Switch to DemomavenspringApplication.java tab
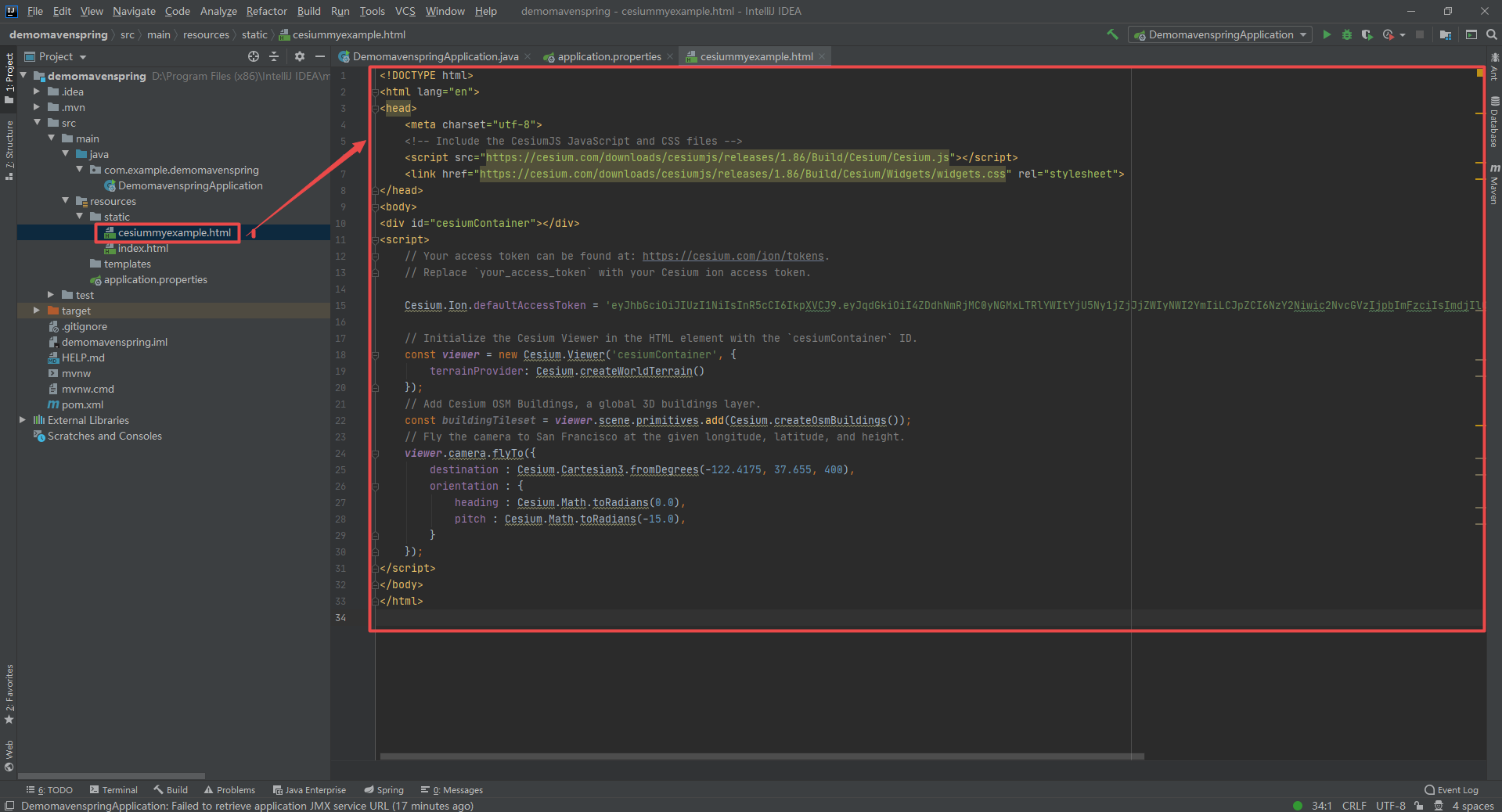The height and width of the screenshot is (812, 1502). pyautogui.click(x=435, y=56)
